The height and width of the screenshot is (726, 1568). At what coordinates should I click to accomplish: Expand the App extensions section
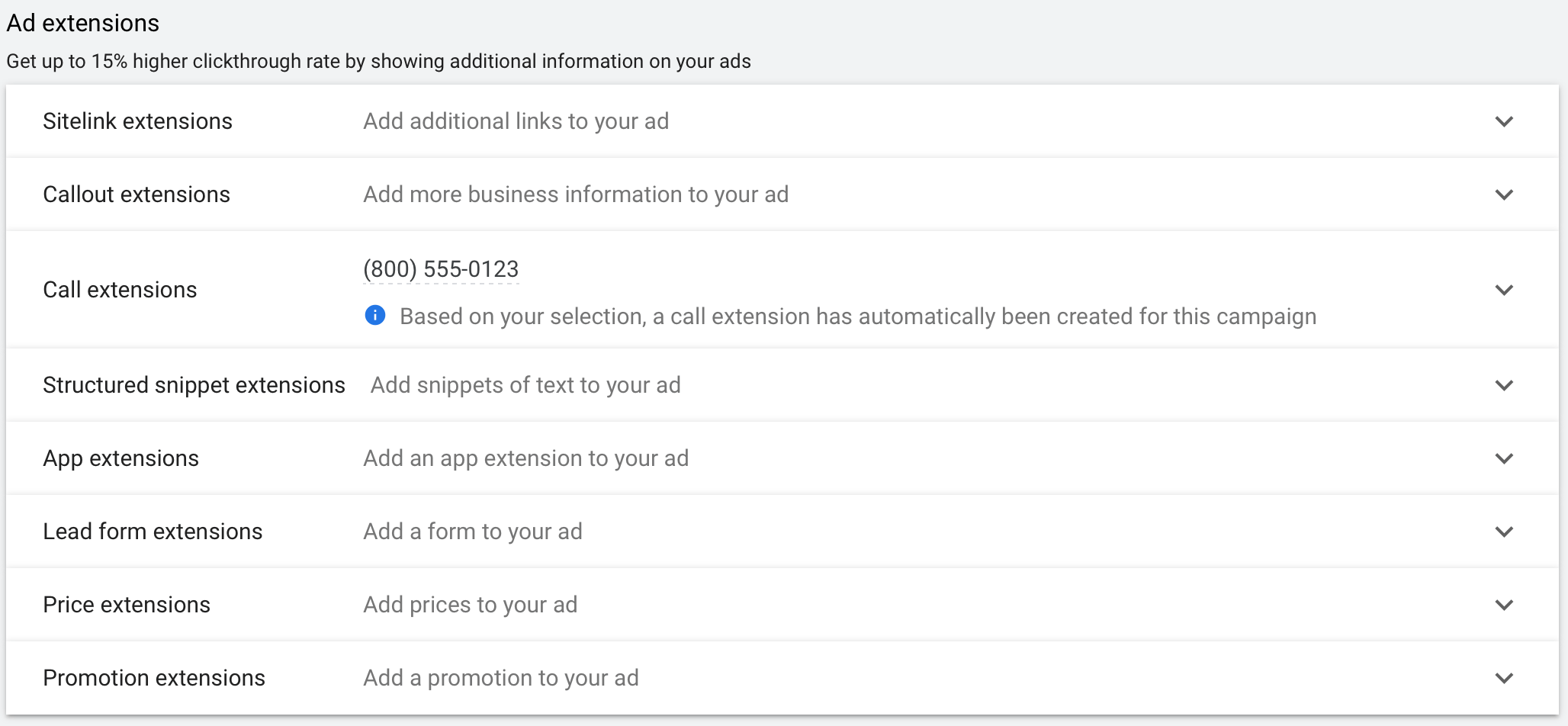(x=1505, y=458)
